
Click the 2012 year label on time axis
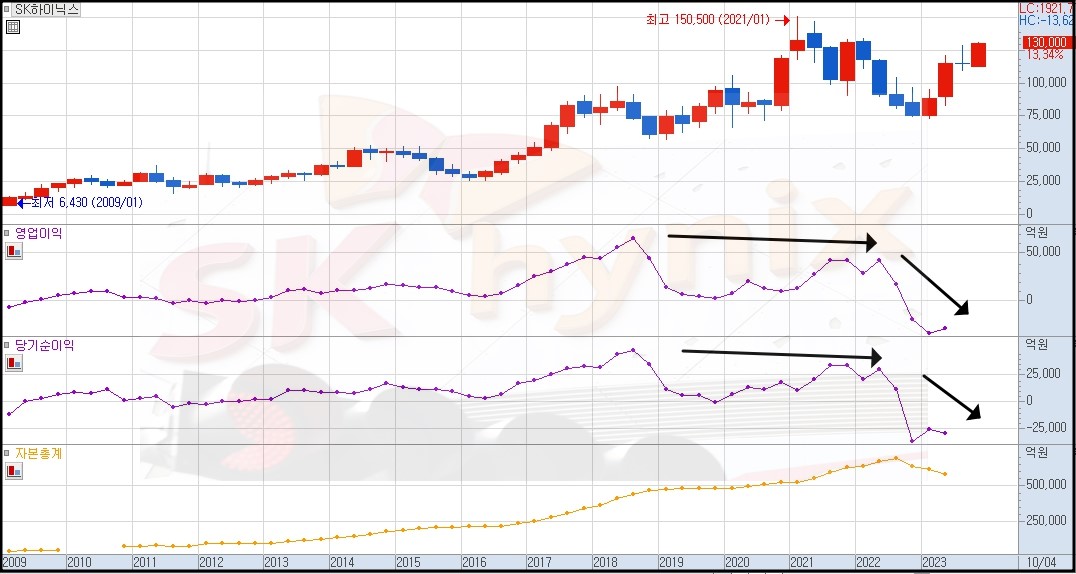tap(211, 562)
